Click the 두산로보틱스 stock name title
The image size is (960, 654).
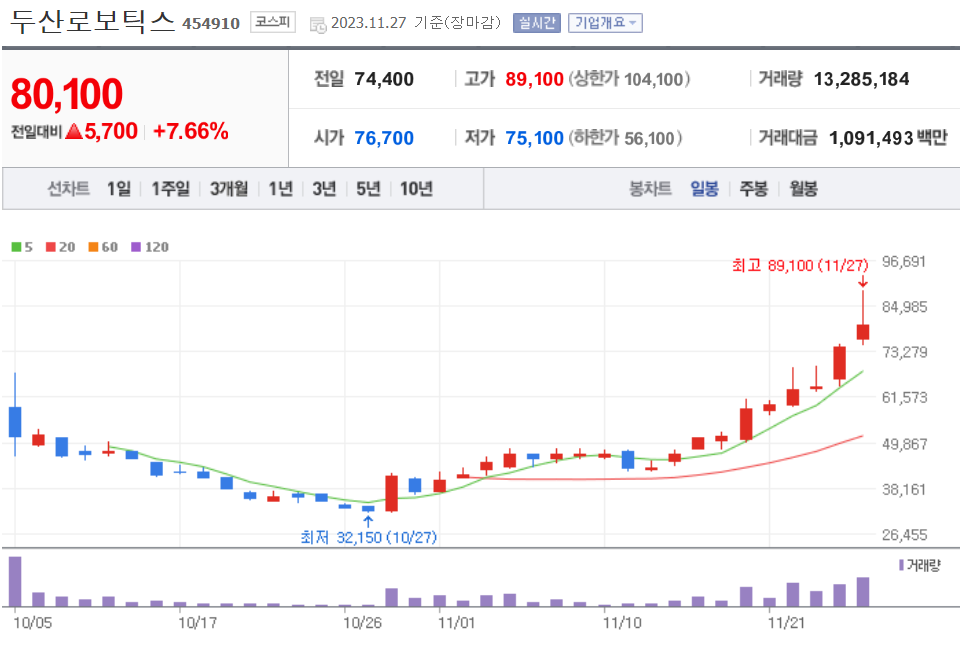coord(93,21)
